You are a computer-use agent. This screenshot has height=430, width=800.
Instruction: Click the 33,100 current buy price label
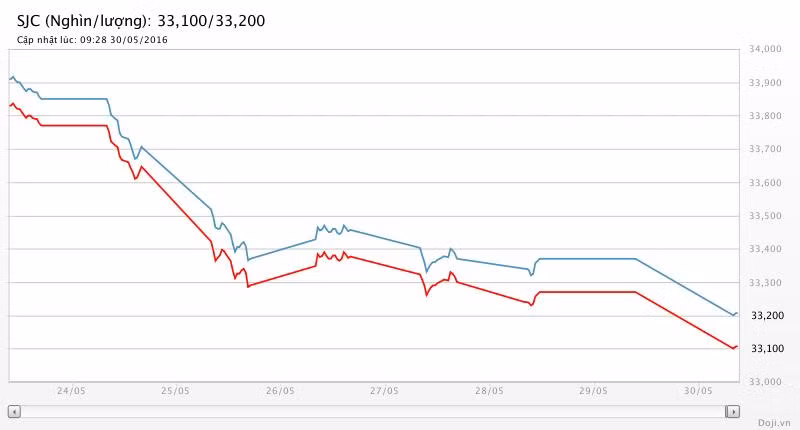[x=765, y=349]
